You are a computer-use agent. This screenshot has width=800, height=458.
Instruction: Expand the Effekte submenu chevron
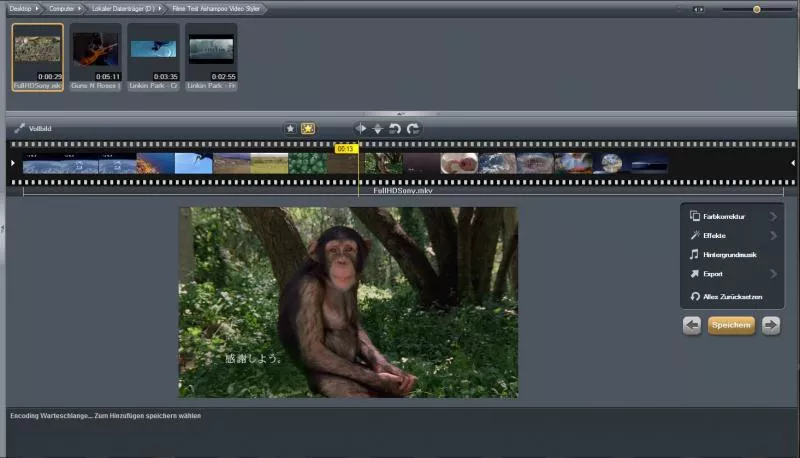tap(773, 235)
